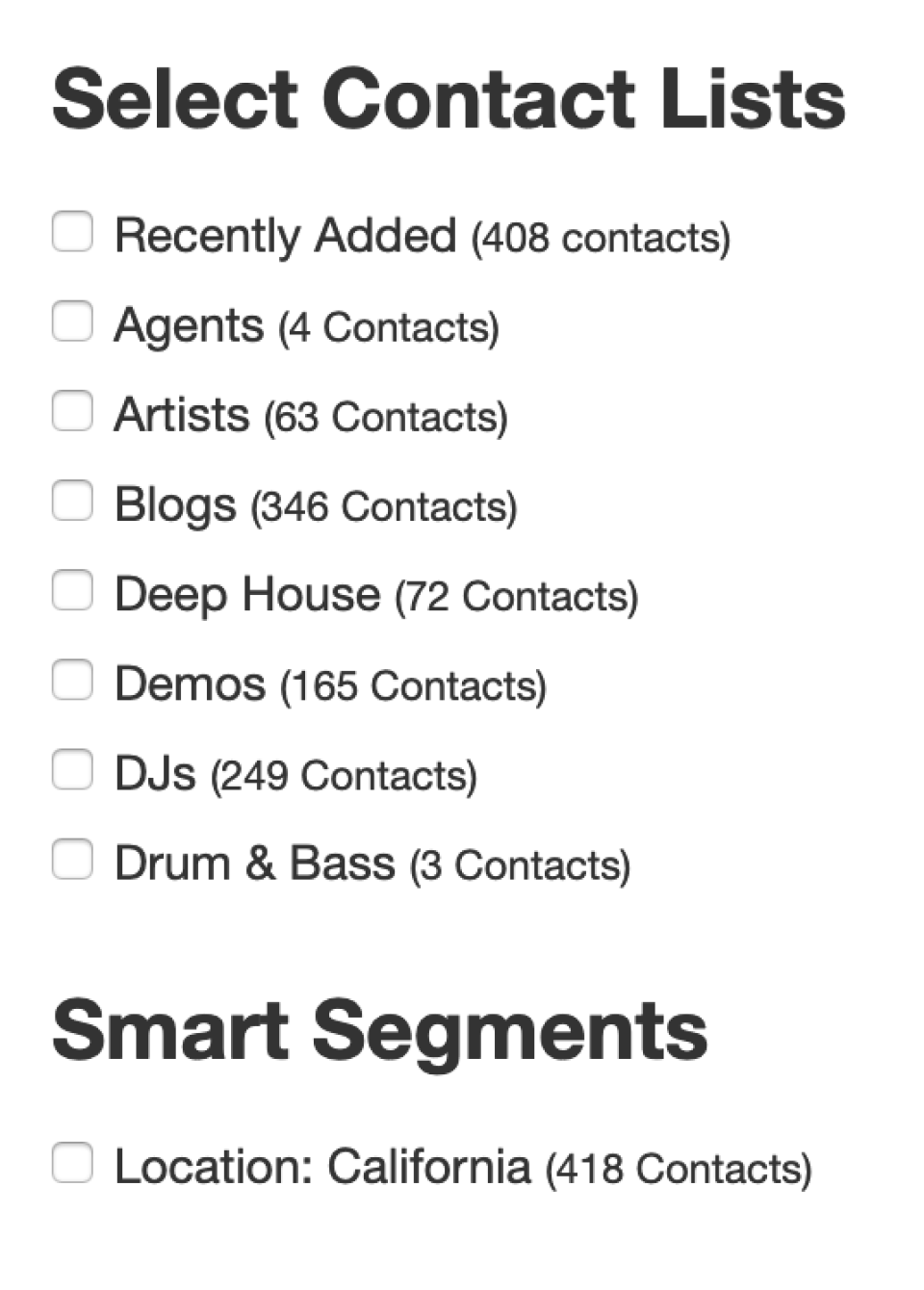Check the DJs list checkbox
This screenshot has width=924, height=1290.
click(72, 768)
